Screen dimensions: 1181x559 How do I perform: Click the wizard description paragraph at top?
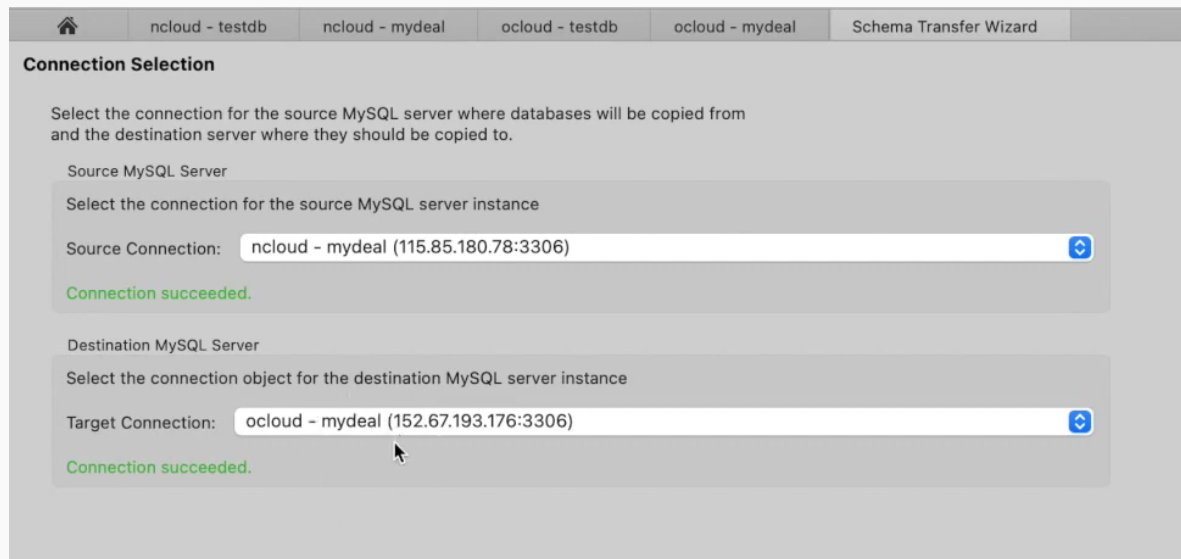[x=397, y=124]
